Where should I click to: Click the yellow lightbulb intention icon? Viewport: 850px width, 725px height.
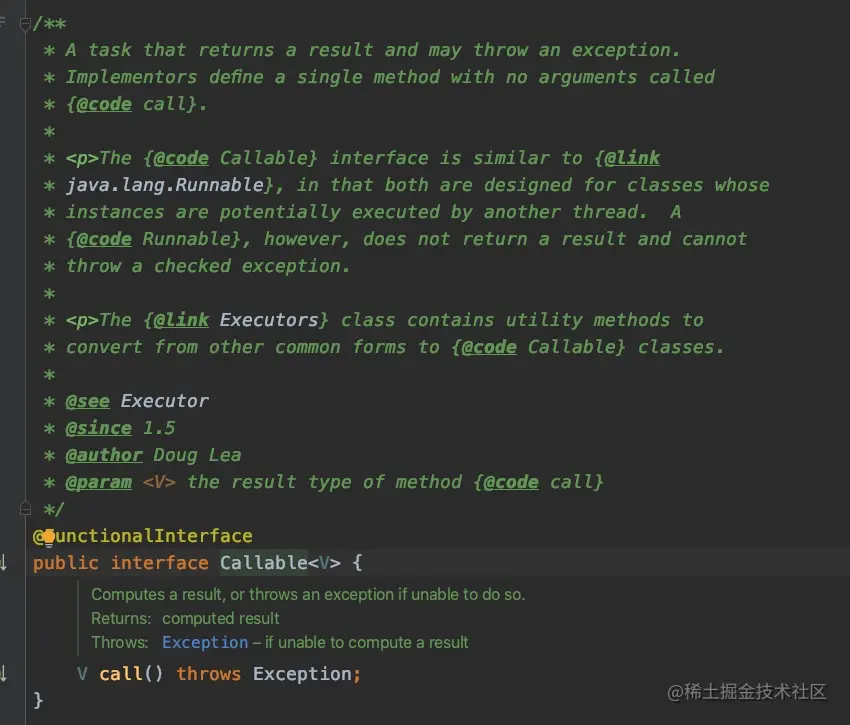49,537
